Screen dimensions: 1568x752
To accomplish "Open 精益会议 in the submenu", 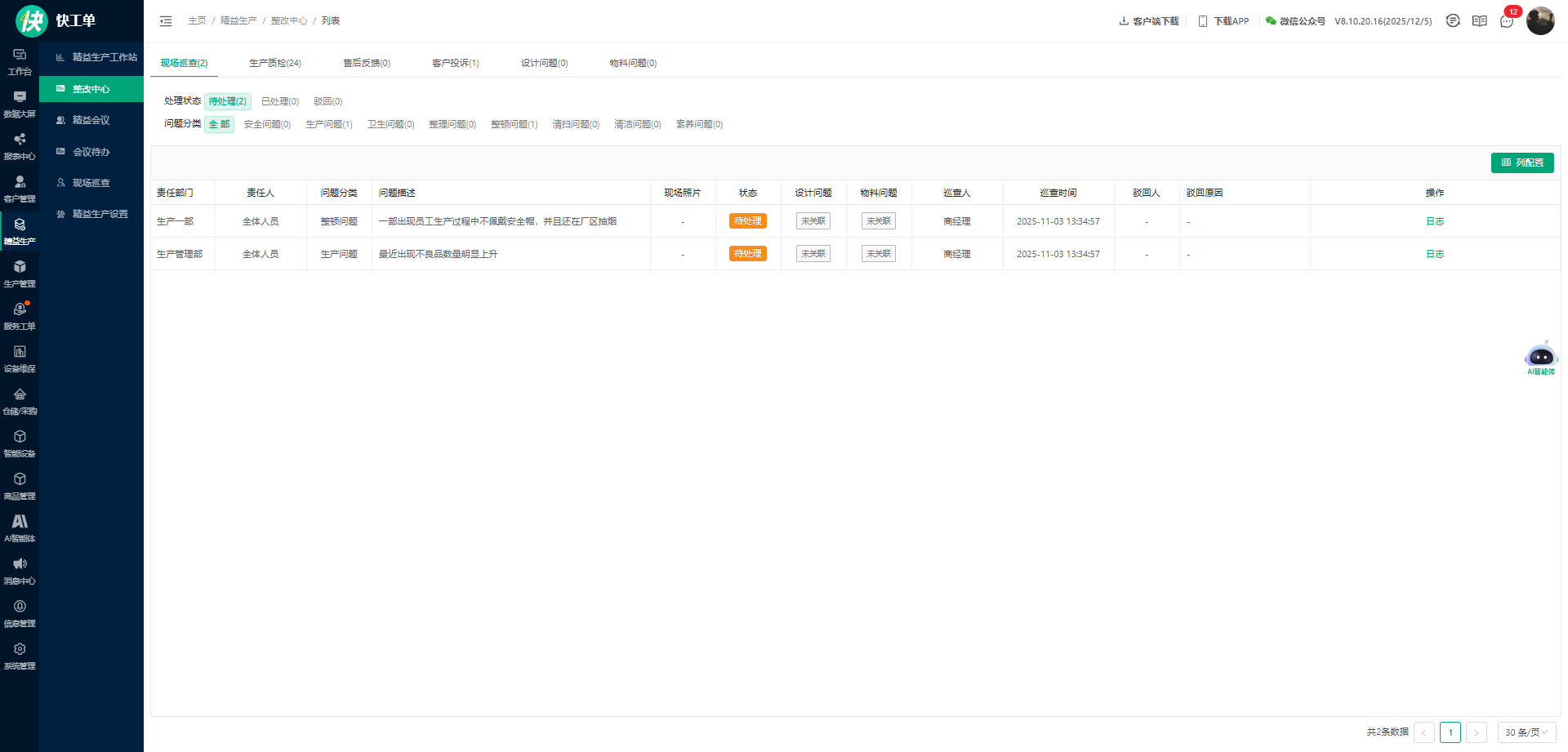I will [91, 120].
